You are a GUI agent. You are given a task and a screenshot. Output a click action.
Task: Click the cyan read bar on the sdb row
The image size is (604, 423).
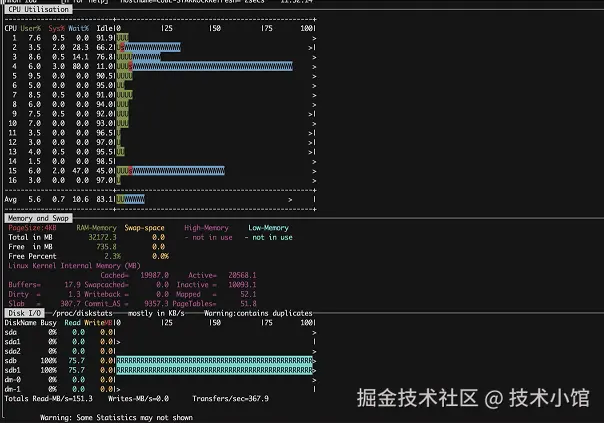(x=214, y=361)
